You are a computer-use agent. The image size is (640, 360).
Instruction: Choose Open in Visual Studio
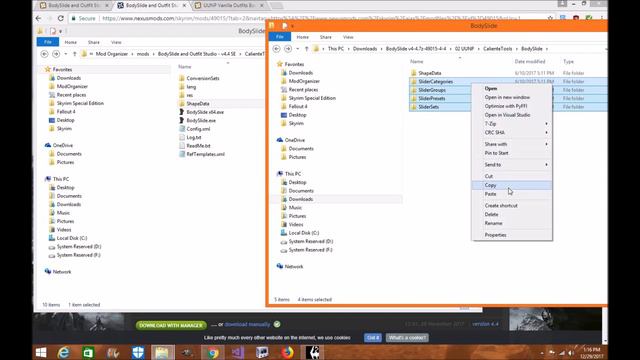coord(507,115)
